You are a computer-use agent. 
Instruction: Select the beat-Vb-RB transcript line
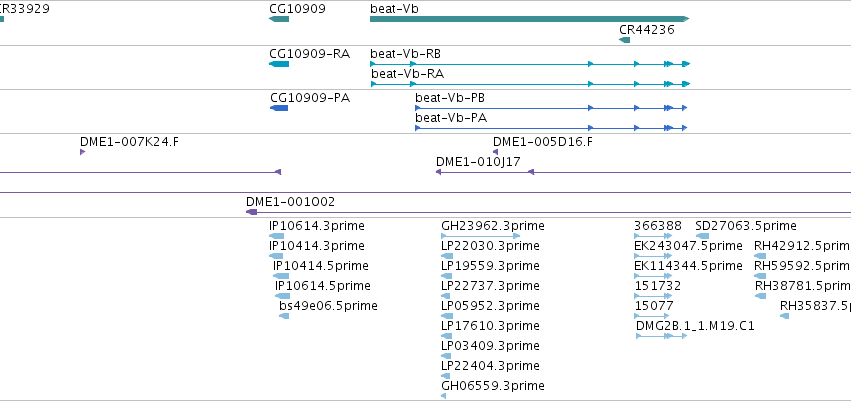click(x=530, y=64)
